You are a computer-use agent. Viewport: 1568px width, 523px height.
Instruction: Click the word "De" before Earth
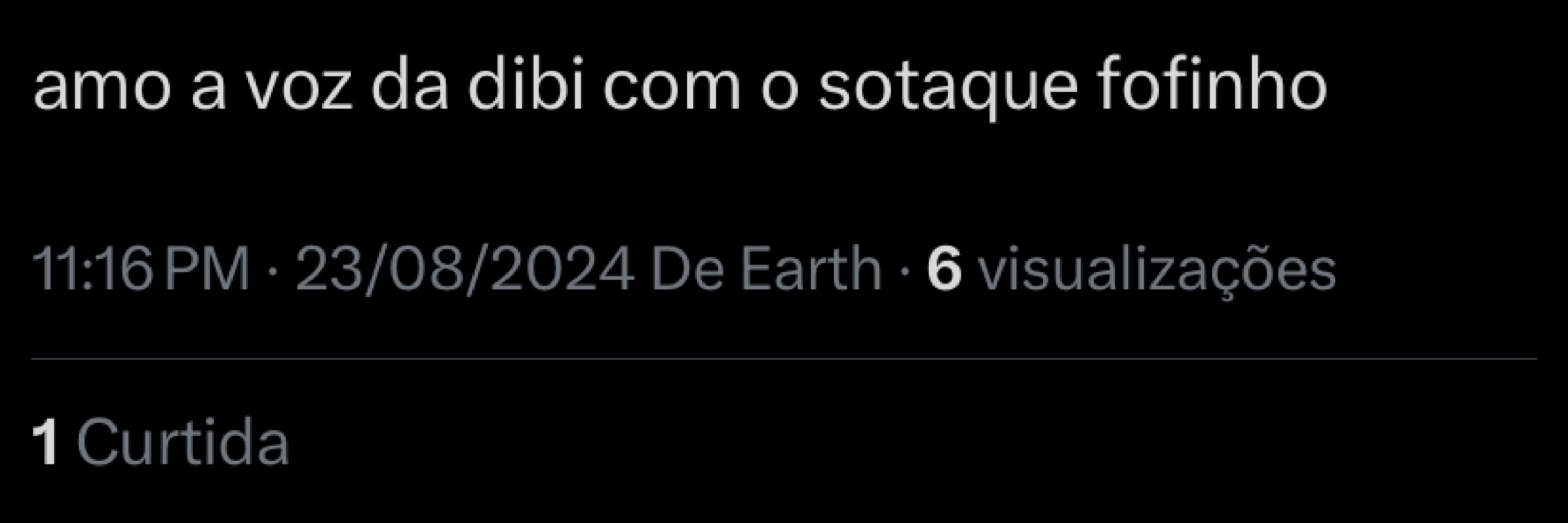[687, 269]
